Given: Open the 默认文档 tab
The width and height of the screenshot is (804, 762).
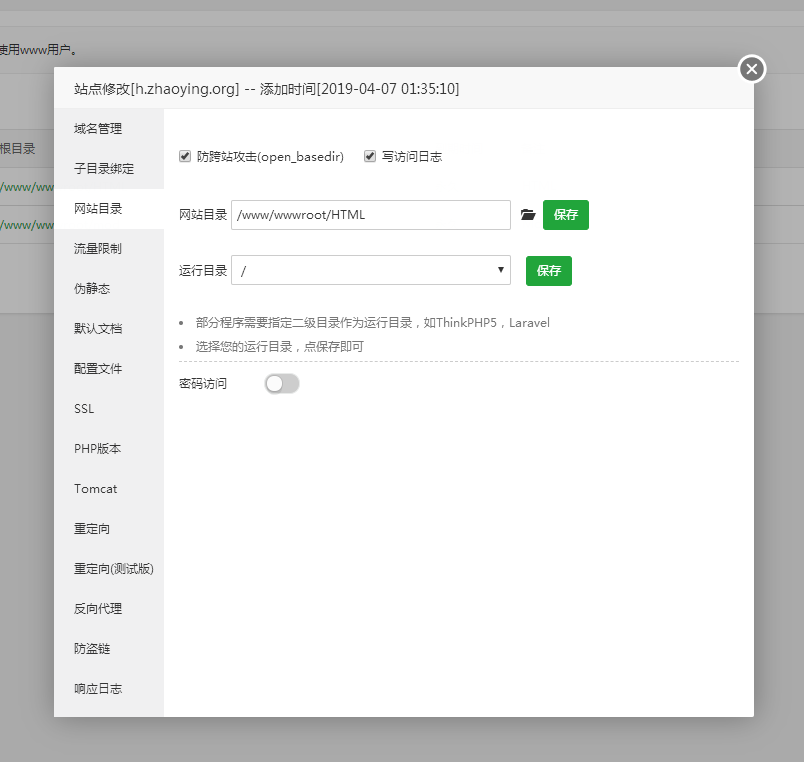Looking at the screenshot, I should (109, 329).
